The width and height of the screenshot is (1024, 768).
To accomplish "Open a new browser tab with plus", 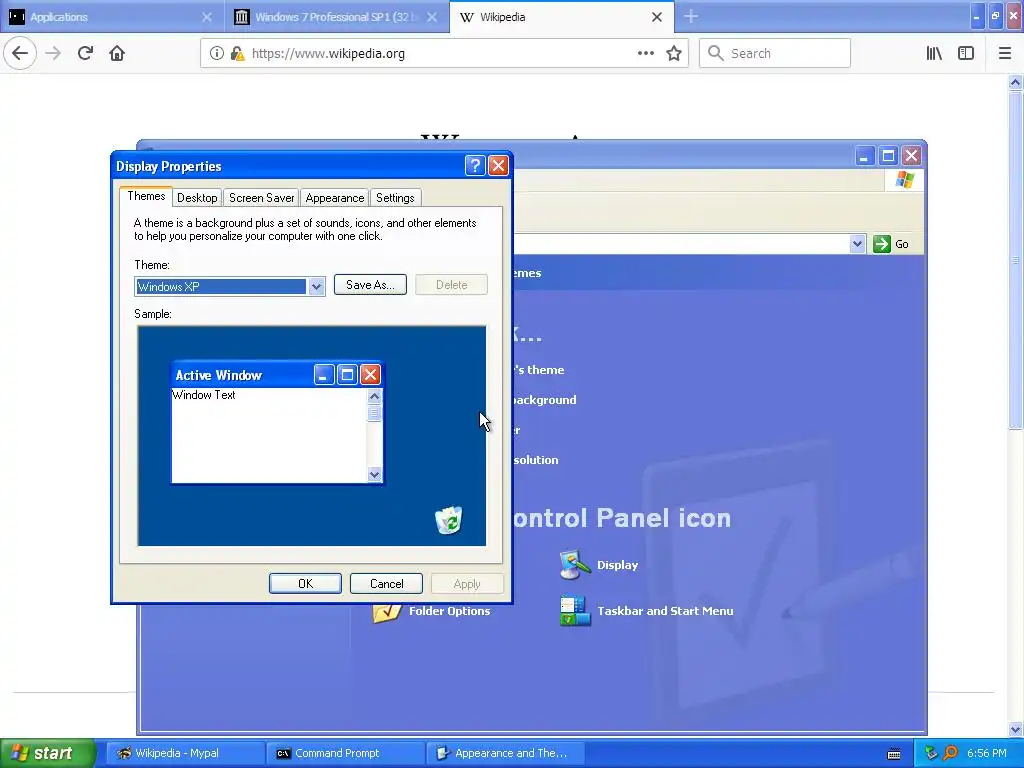I will (x=691, y=17).
